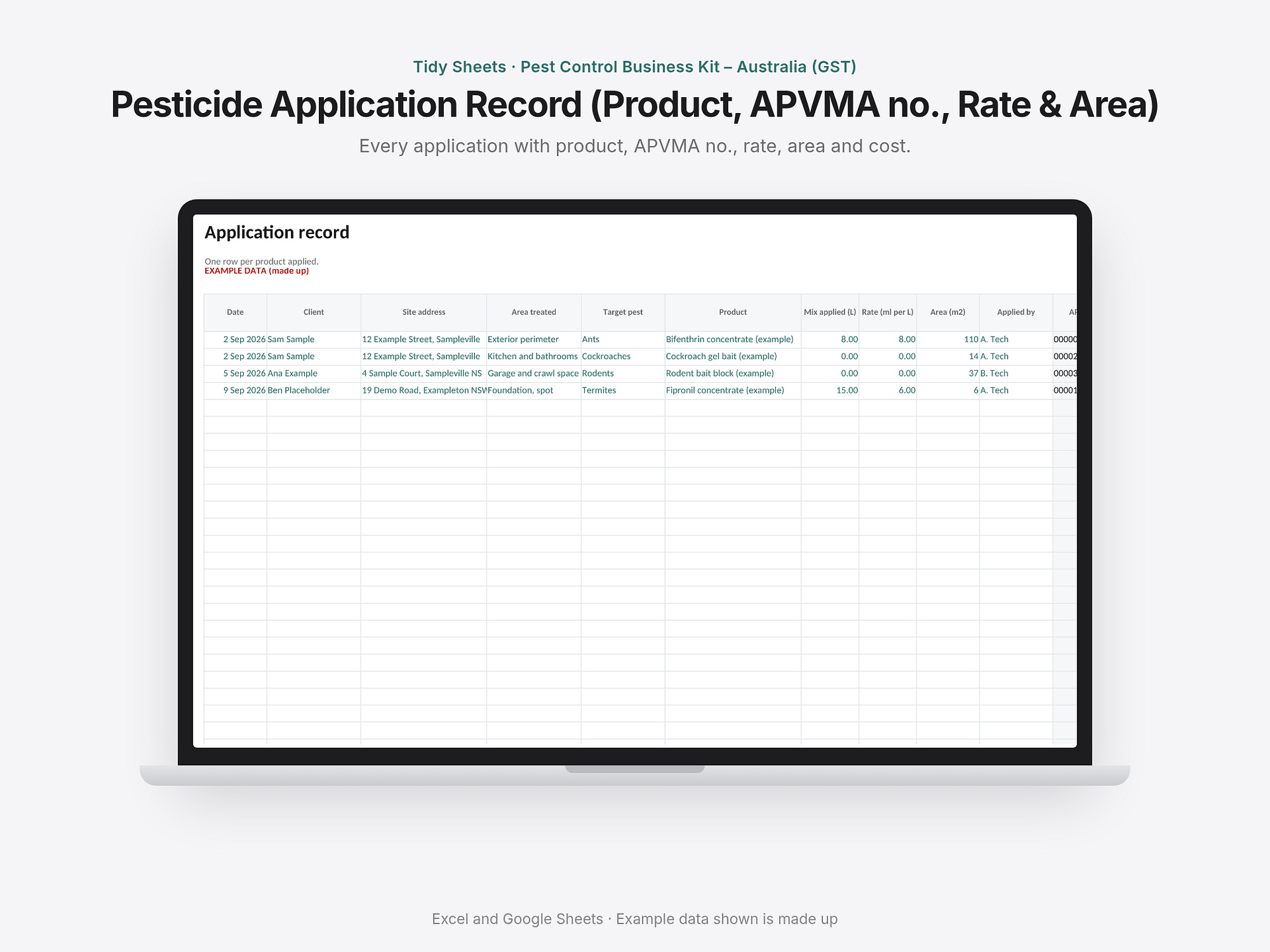Select the 15.00 mix applied cell
1270x952 pixels.
point(829,391)
